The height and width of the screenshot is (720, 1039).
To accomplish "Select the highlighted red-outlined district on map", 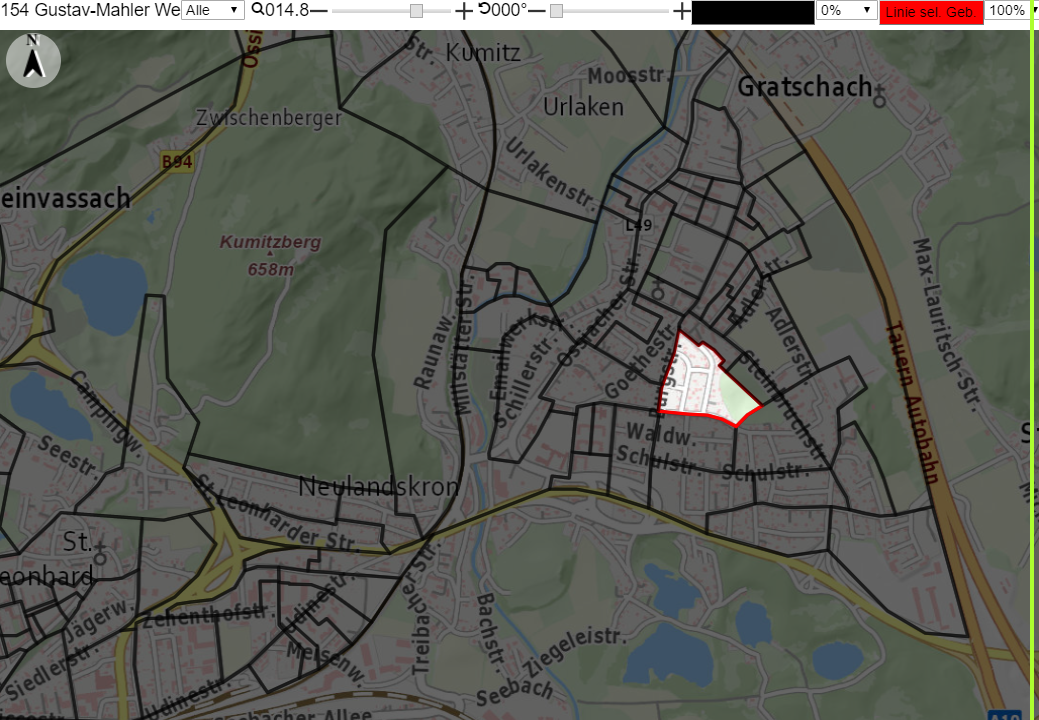I will [706, 383].
